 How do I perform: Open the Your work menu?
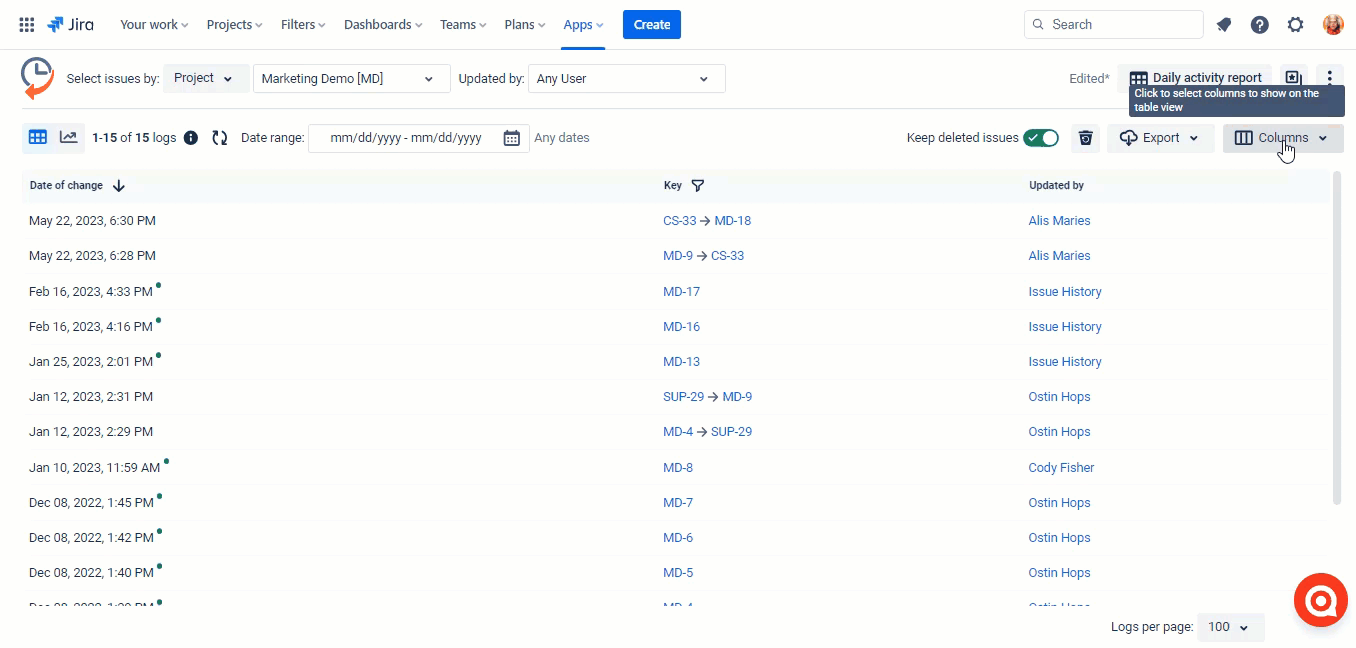point(155,25)
